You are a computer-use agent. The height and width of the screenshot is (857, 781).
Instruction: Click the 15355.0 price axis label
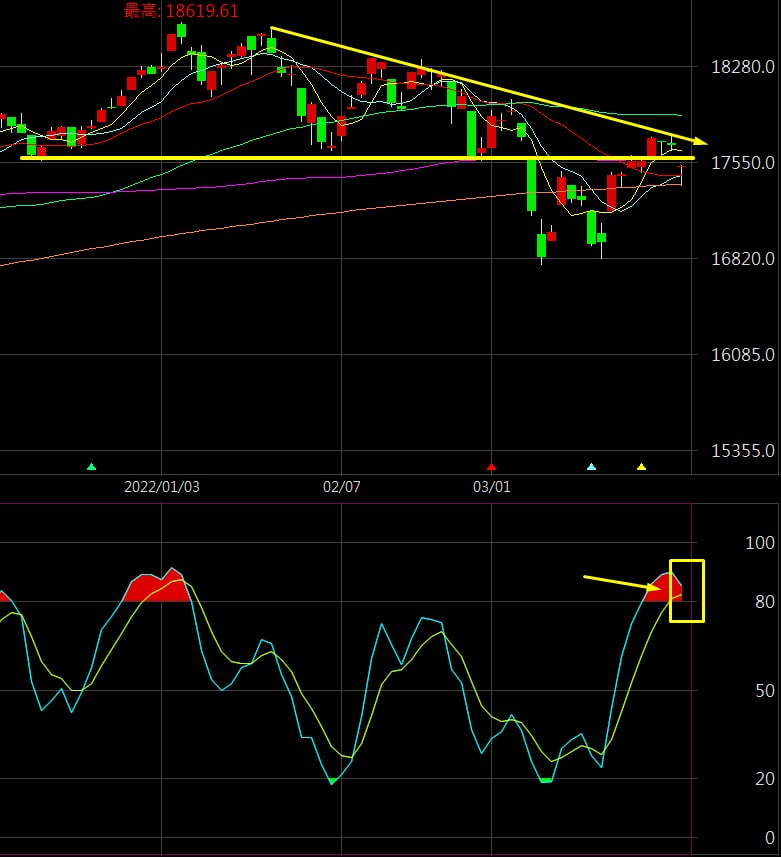742,450
